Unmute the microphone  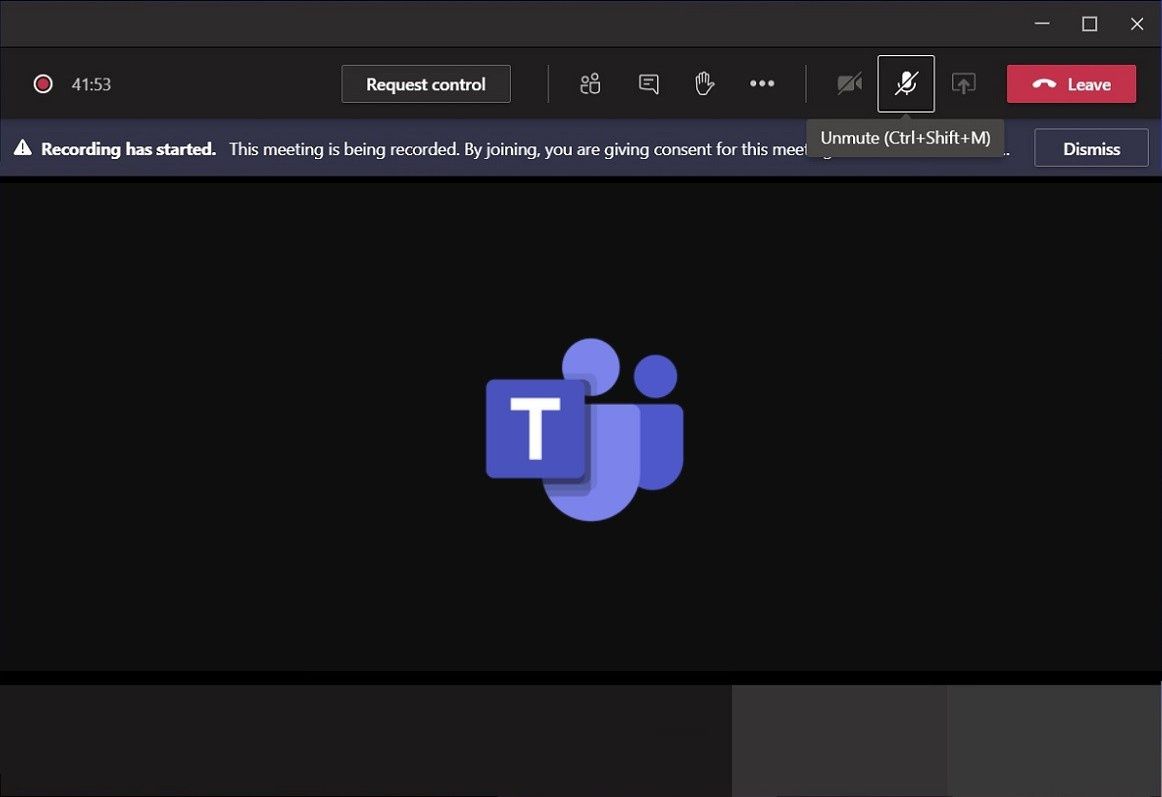tap(906, 84)
